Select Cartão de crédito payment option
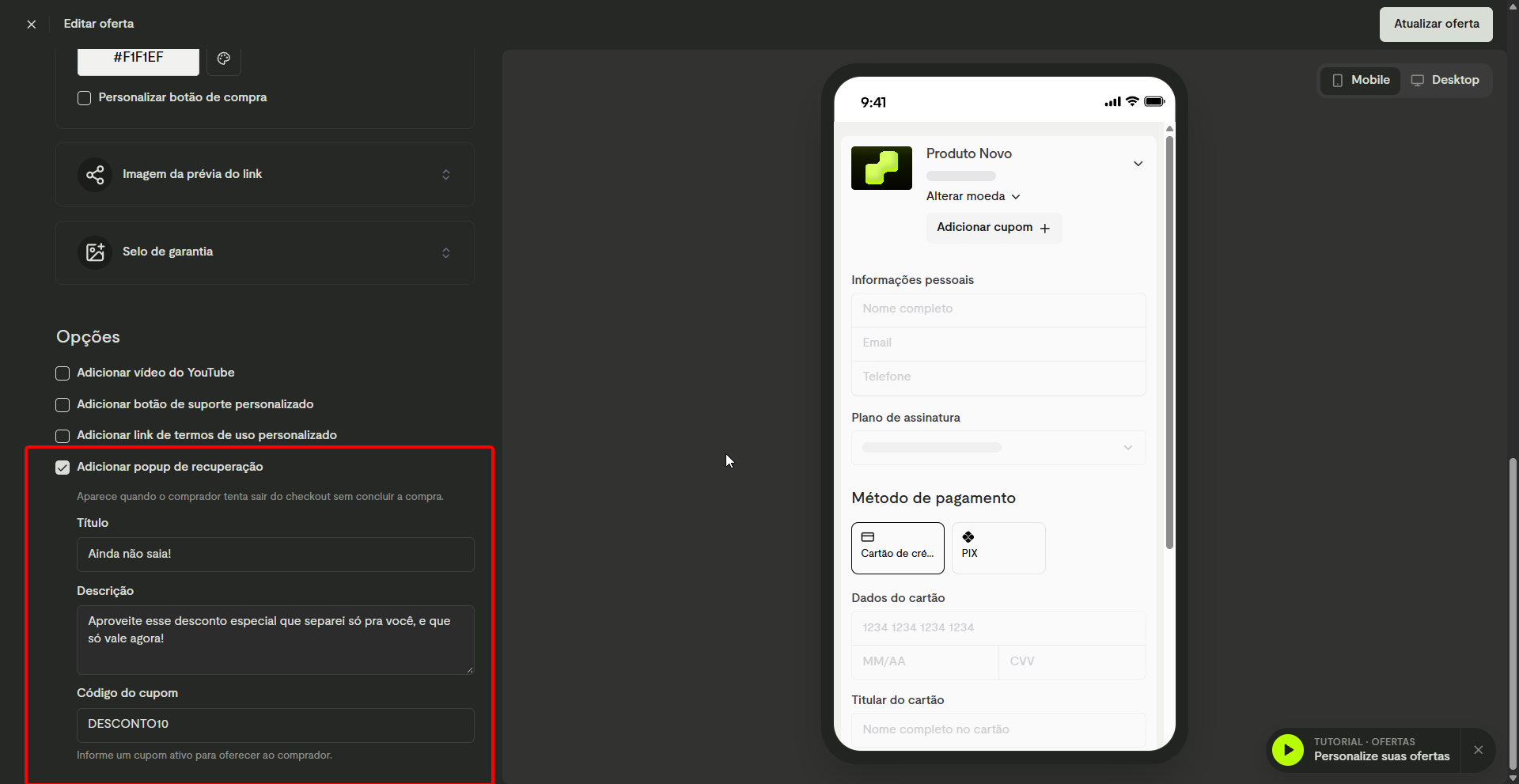Screen dimensions: 1519x784 [898, 547]
